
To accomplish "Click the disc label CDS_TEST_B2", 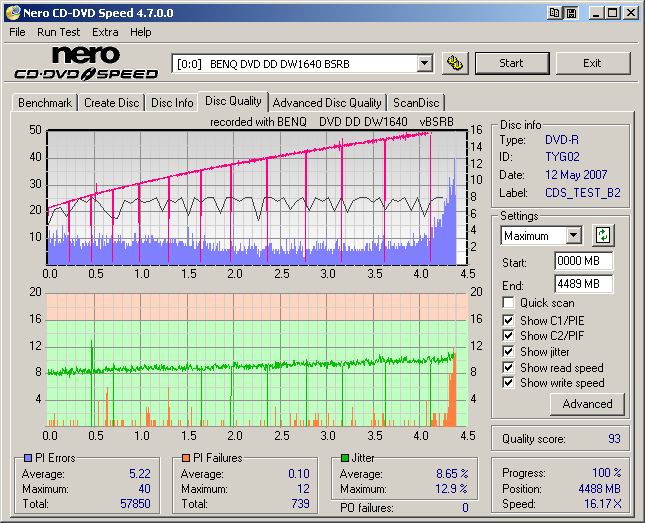I will 583,193.
